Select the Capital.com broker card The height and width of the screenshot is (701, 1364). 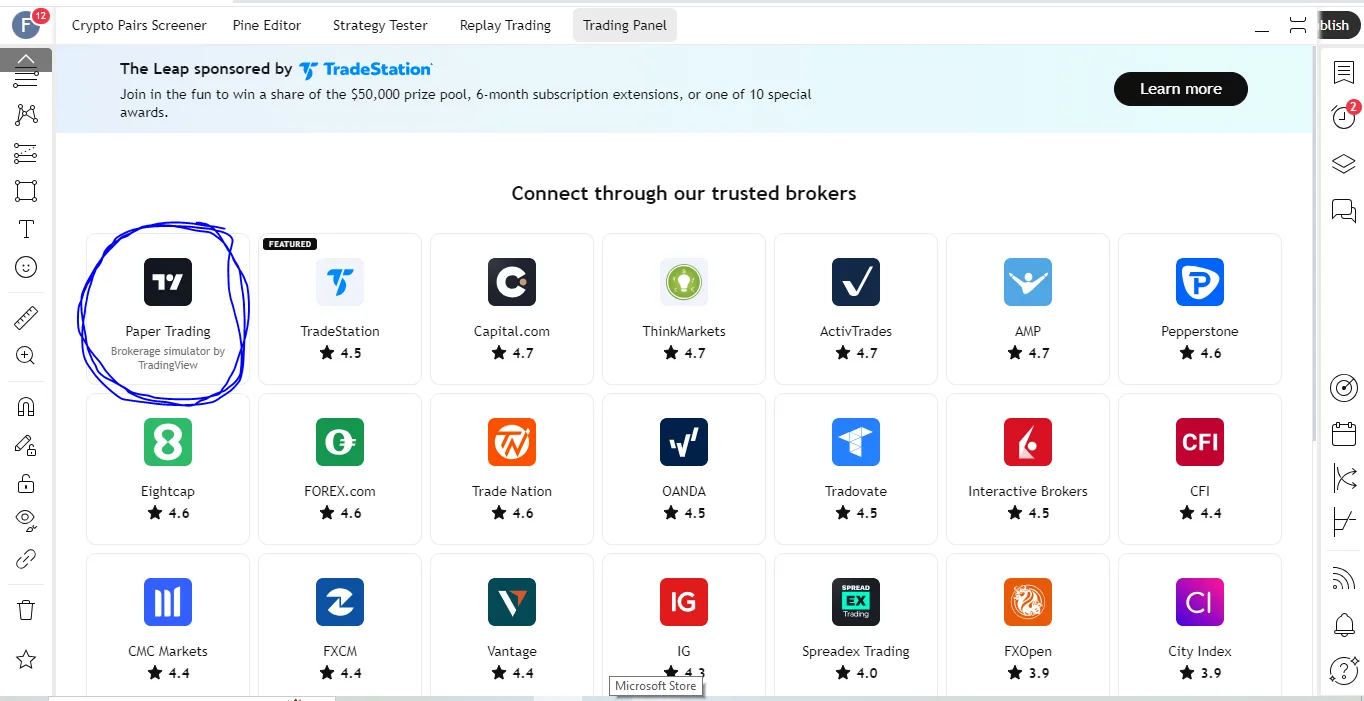click(x=512, y=309)
